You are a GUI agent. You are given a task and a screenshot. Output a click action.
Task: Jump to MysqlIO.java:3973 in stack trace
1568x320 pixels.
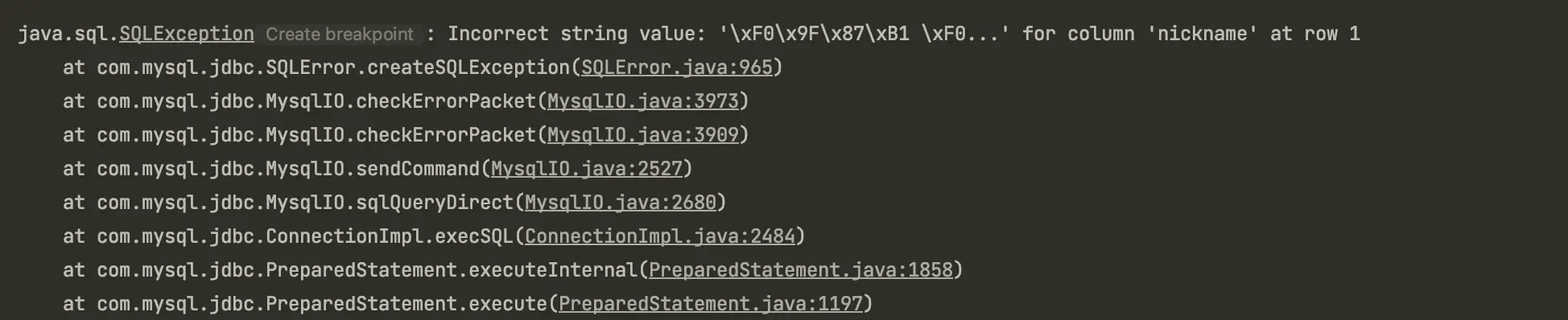point(642,101)
